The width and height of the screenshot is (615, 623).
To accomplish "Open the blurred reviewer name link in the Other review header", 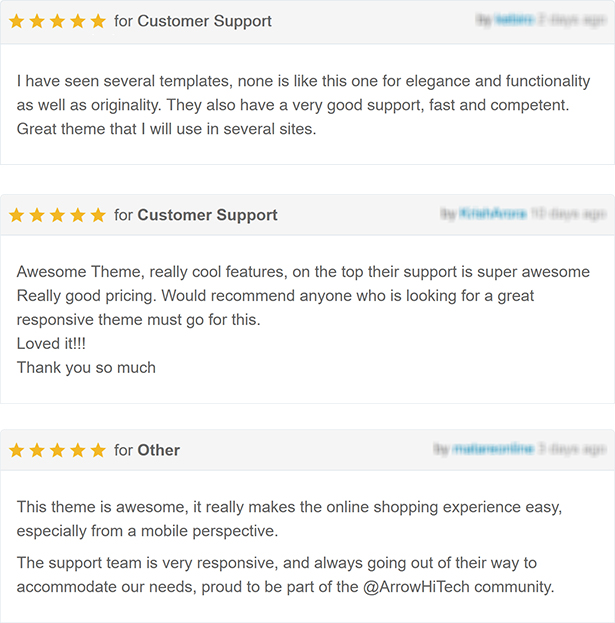I will click(493, 449).
